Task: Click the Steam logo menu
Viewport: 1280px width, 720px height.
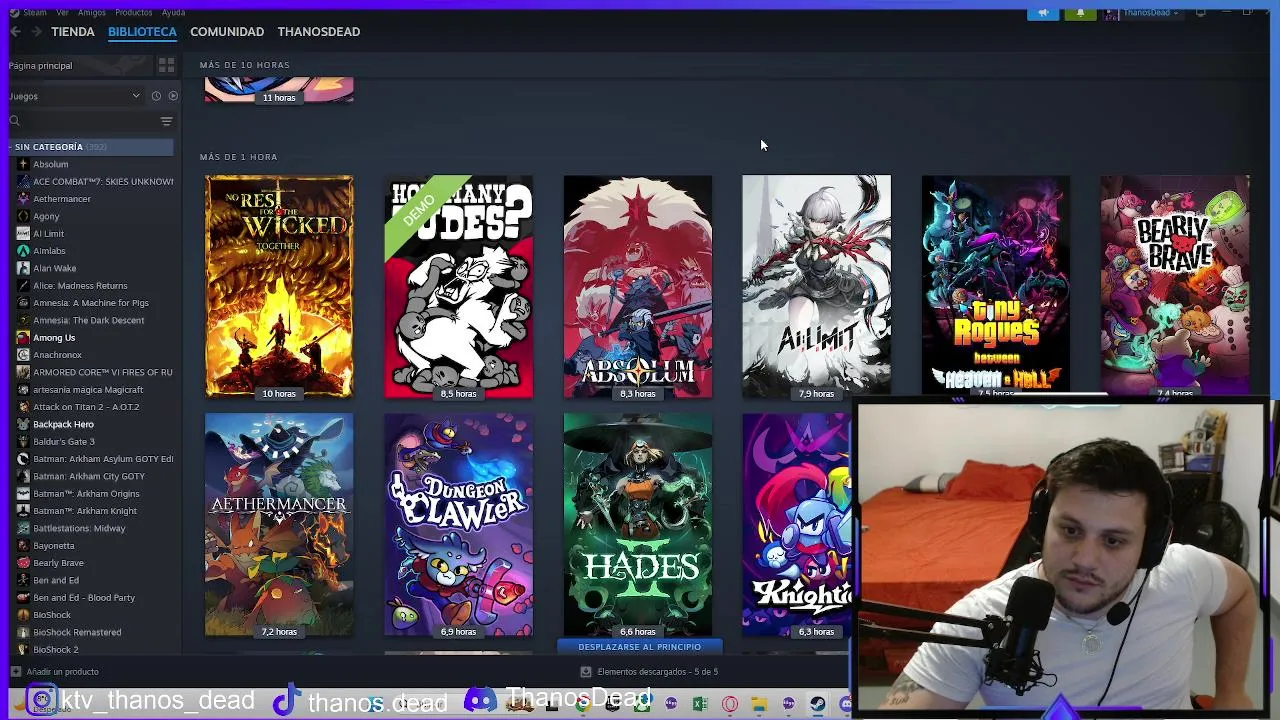Action: [x=14, y=13]
